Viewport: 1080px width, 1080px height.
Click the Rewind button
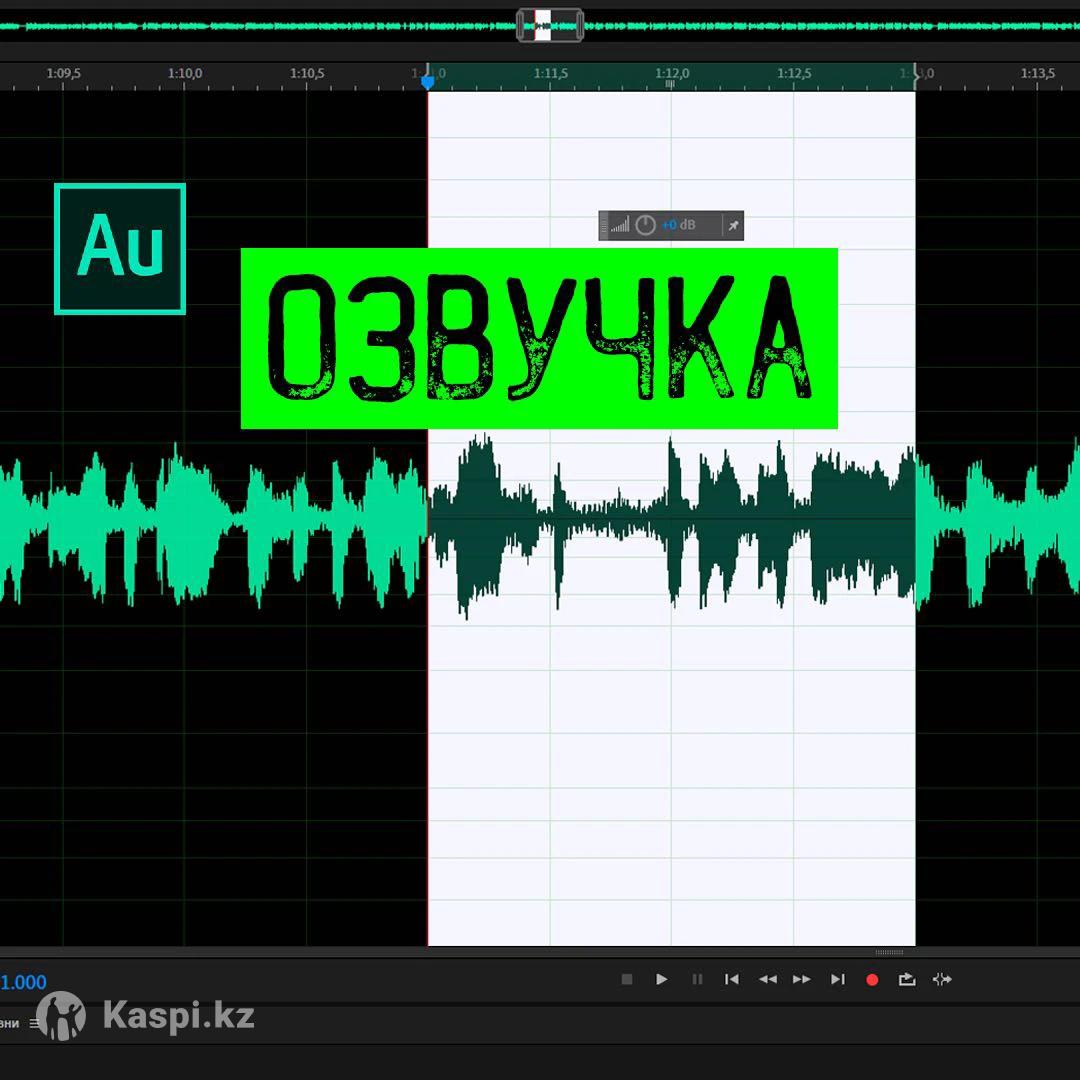point(767,980)
